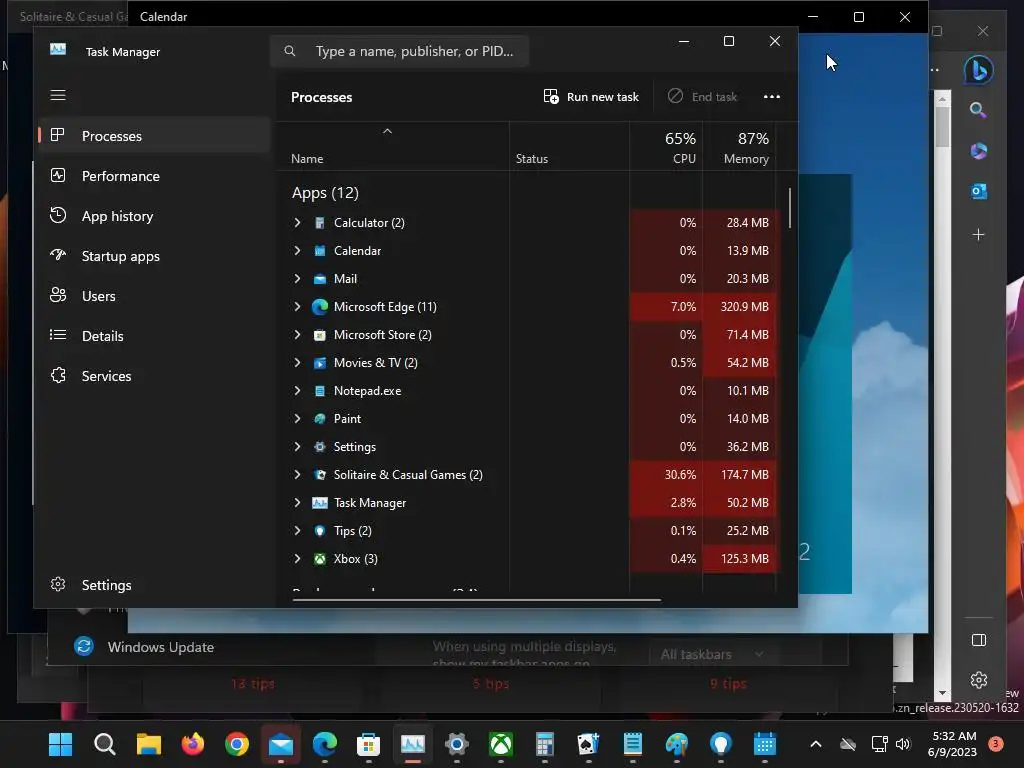Screen dimensions: 1024x768
Task: Open Google Chrome from the taskbar
Action: 236,744
